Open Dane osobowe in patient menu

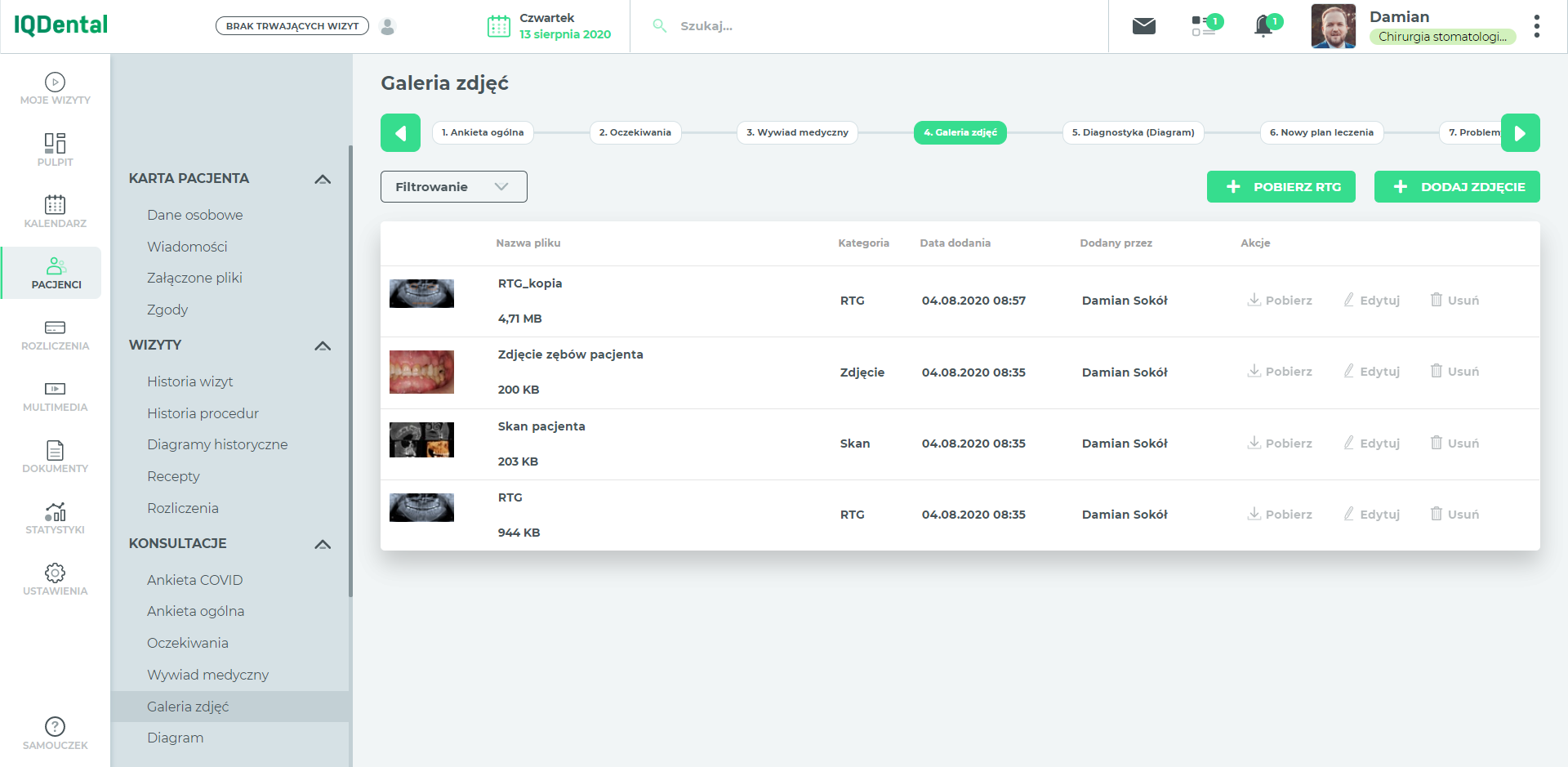click(195, 215)
